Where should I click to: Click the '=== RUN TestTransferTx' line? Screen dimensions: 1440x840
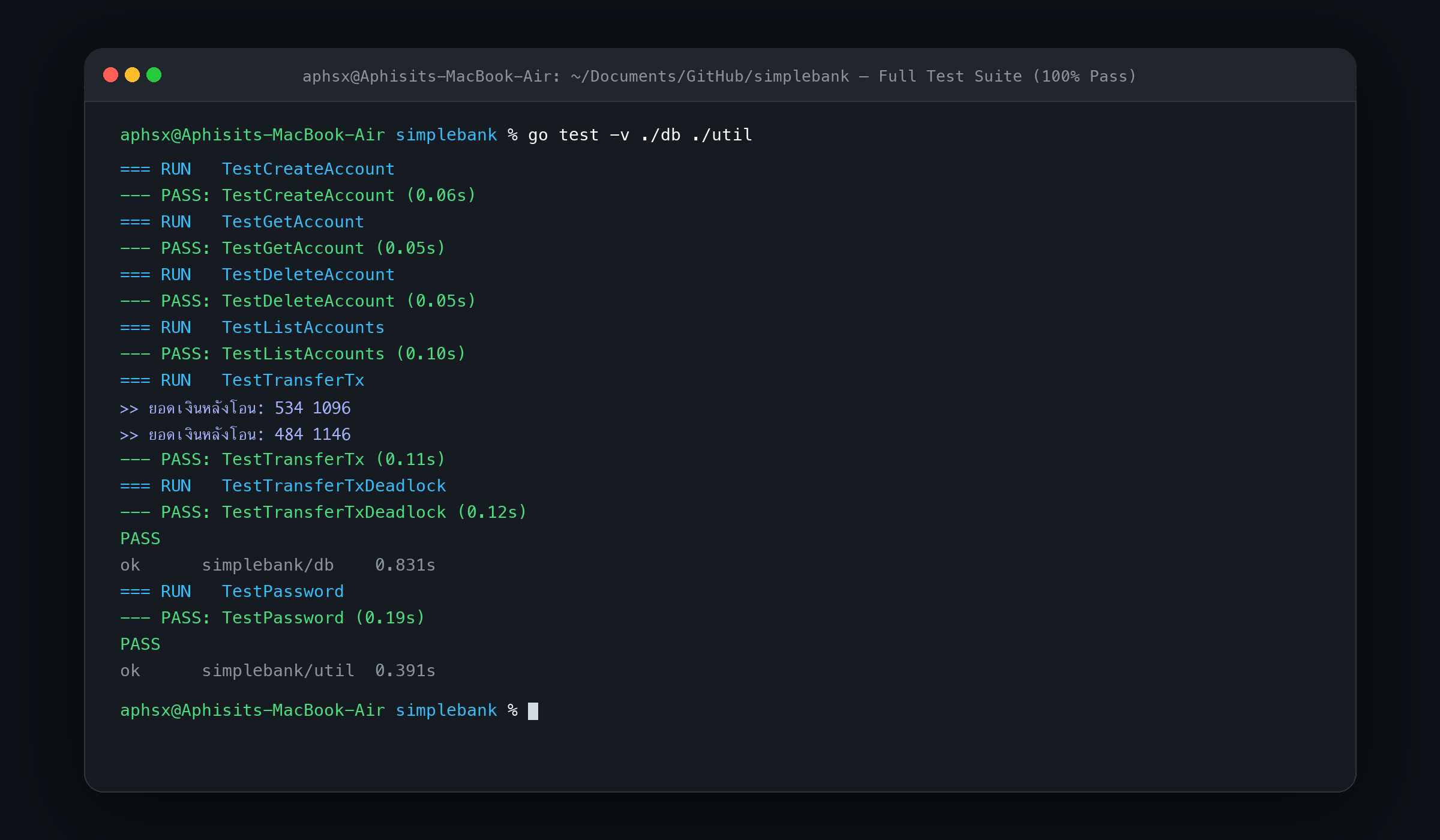242,380
